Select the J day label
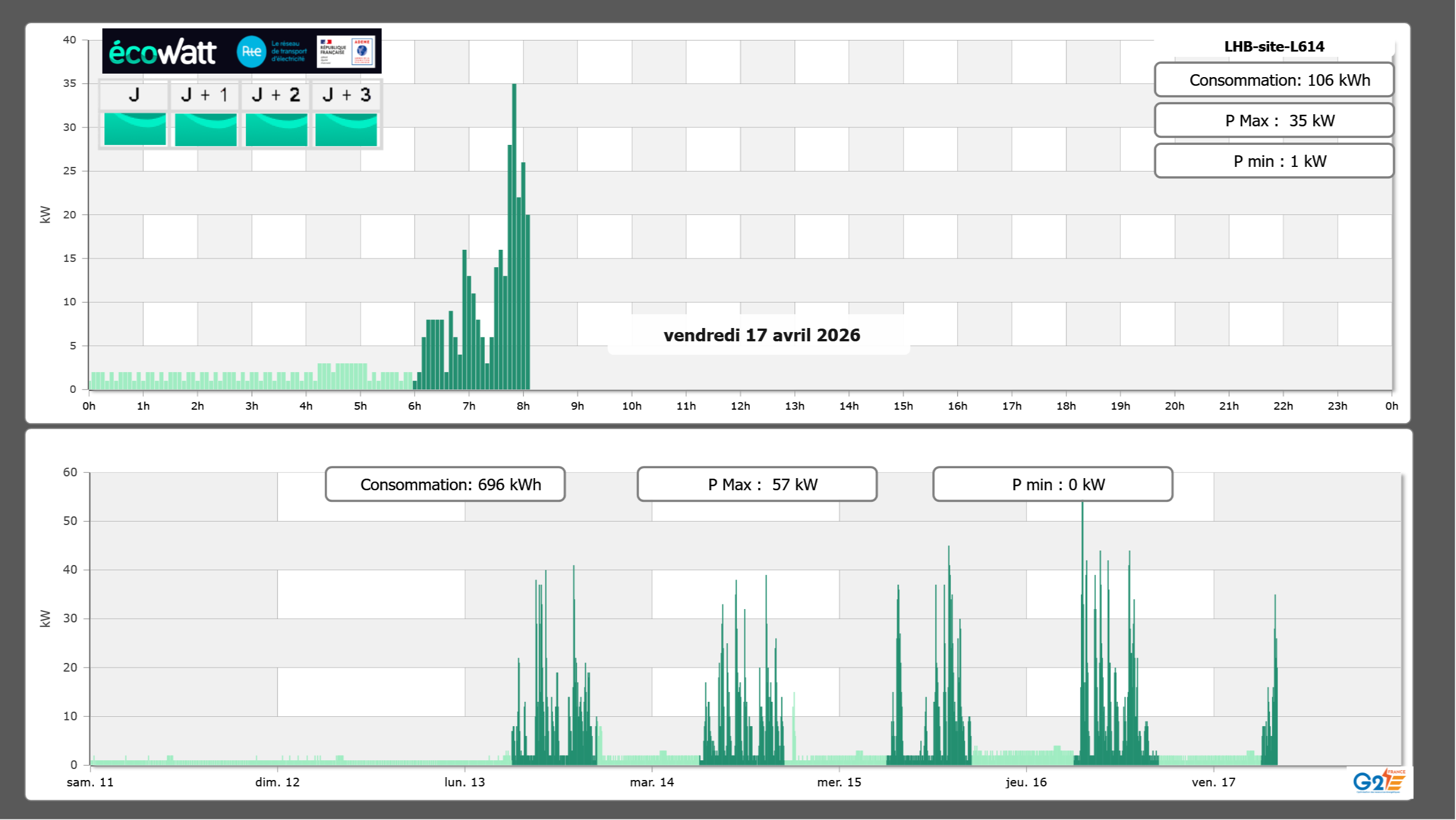Viewport: 1456px width, 820px height. click(x=134, y=95)
